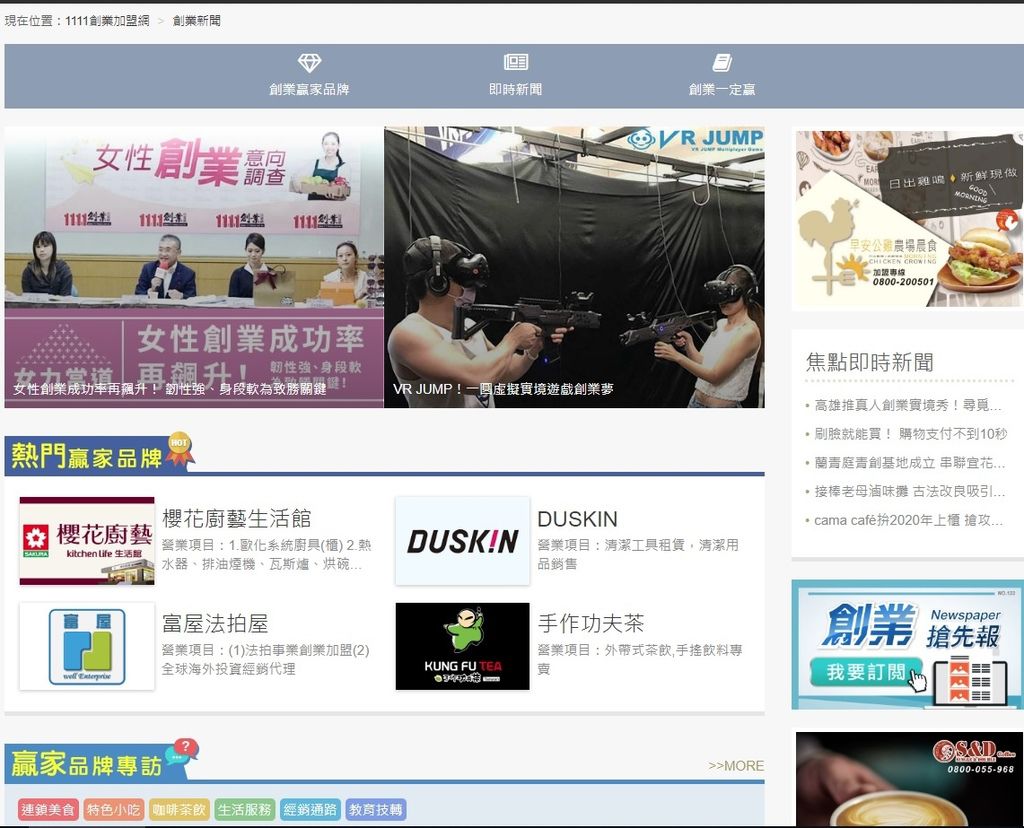Click the 我要訂閱 subscribe button
The height and width of the screenshot is (828, 1024).
[x=867, y=672]
